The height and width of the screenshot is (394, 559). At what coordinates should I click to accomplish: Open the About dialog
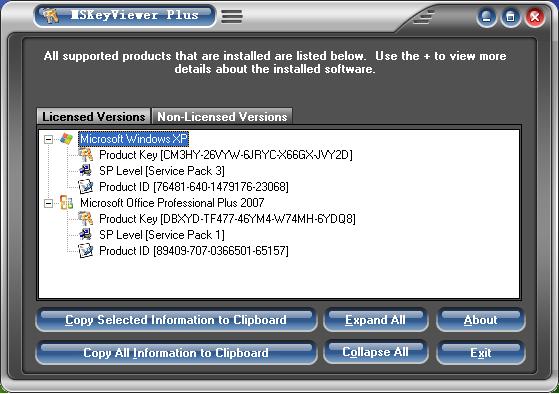tap(481, 320)
